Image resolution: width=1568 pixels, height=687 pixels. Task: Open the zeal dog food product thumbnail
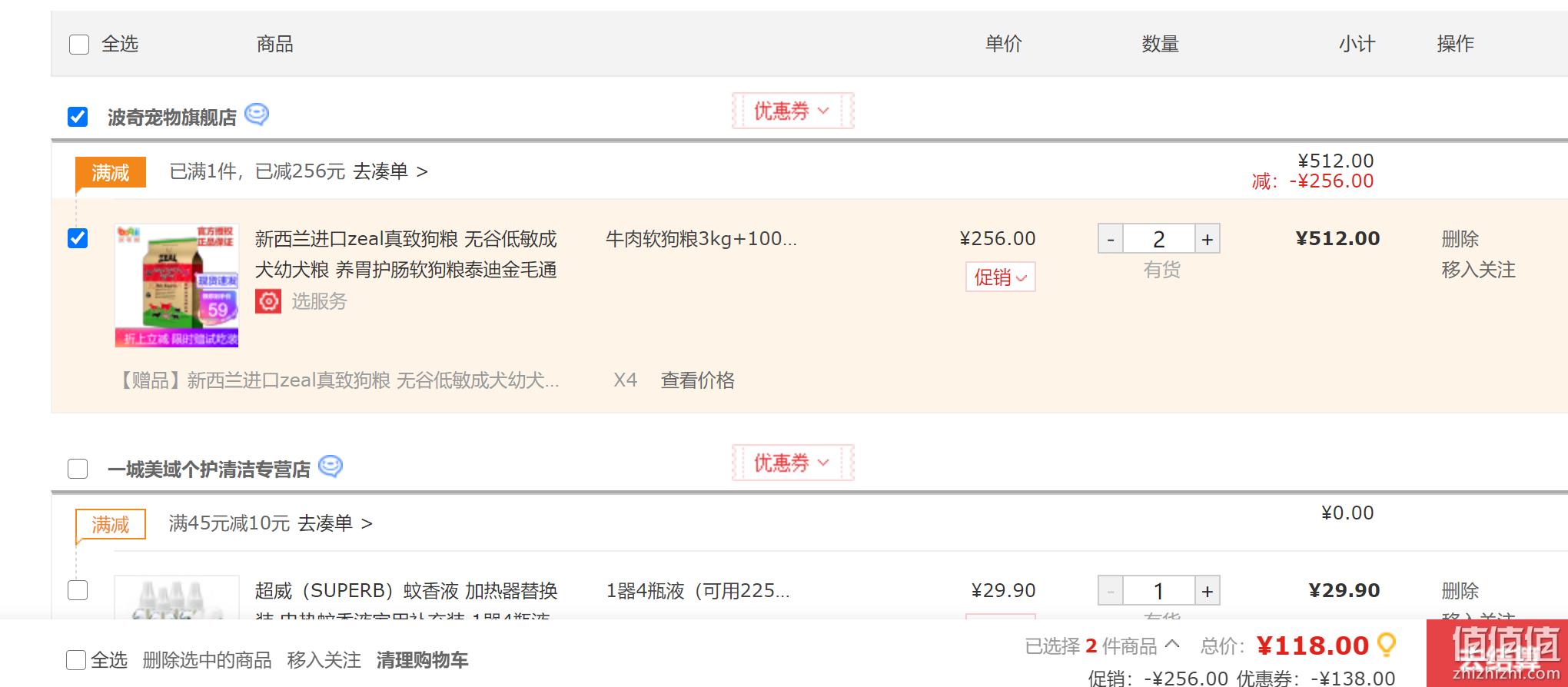pyautogui.click(x=177, y=285)
